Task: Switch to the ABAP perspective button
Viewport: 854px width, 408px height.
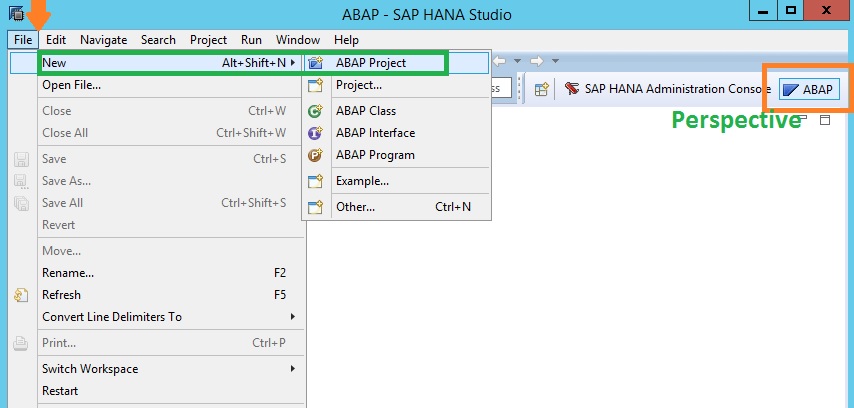Action: point(809,90)
